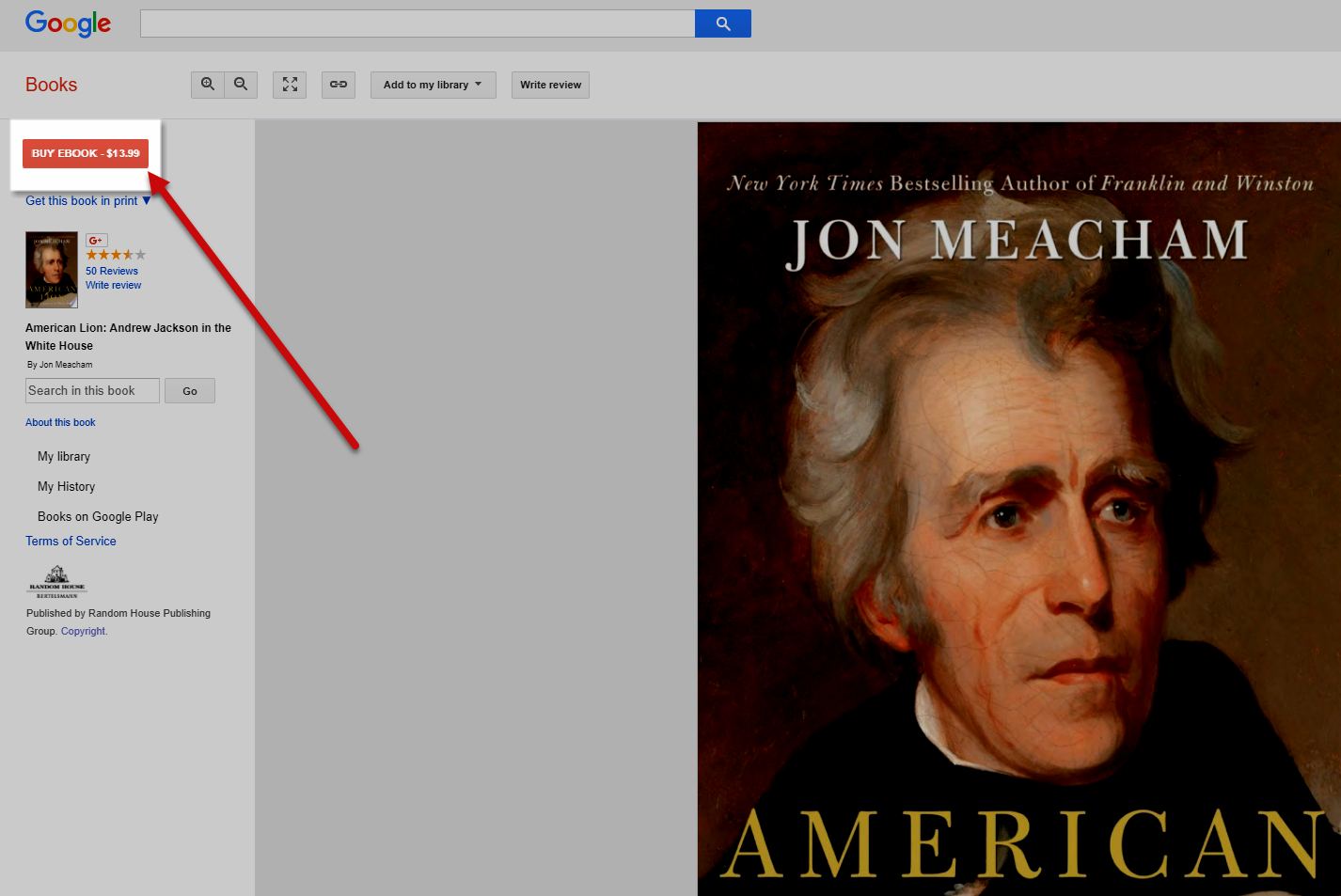Click the blue search magnifier button
The image size is (1341, 896).
coord(722,24)
